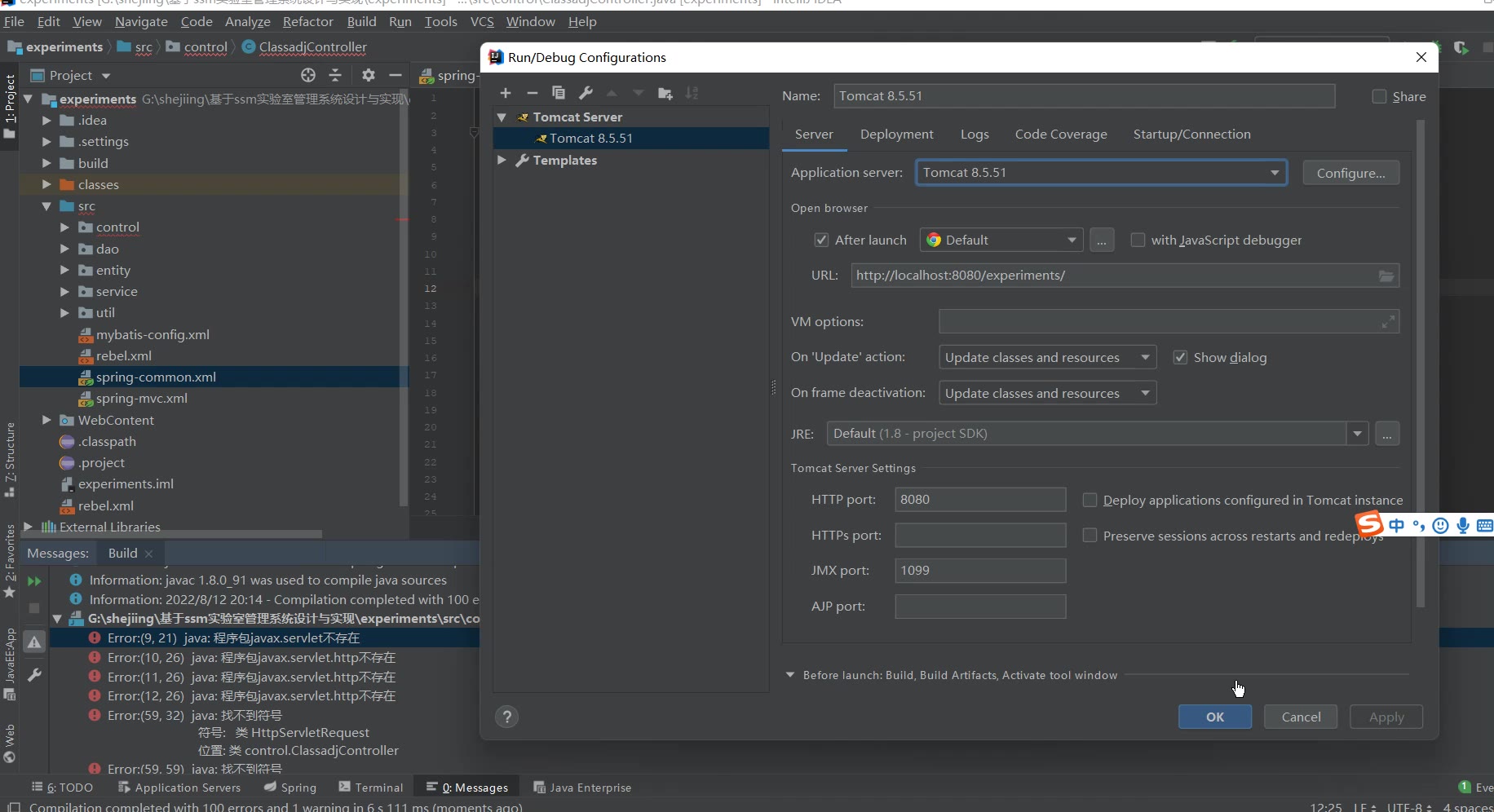Open On 'Update' action dropdown

(x=1048, y=357)
